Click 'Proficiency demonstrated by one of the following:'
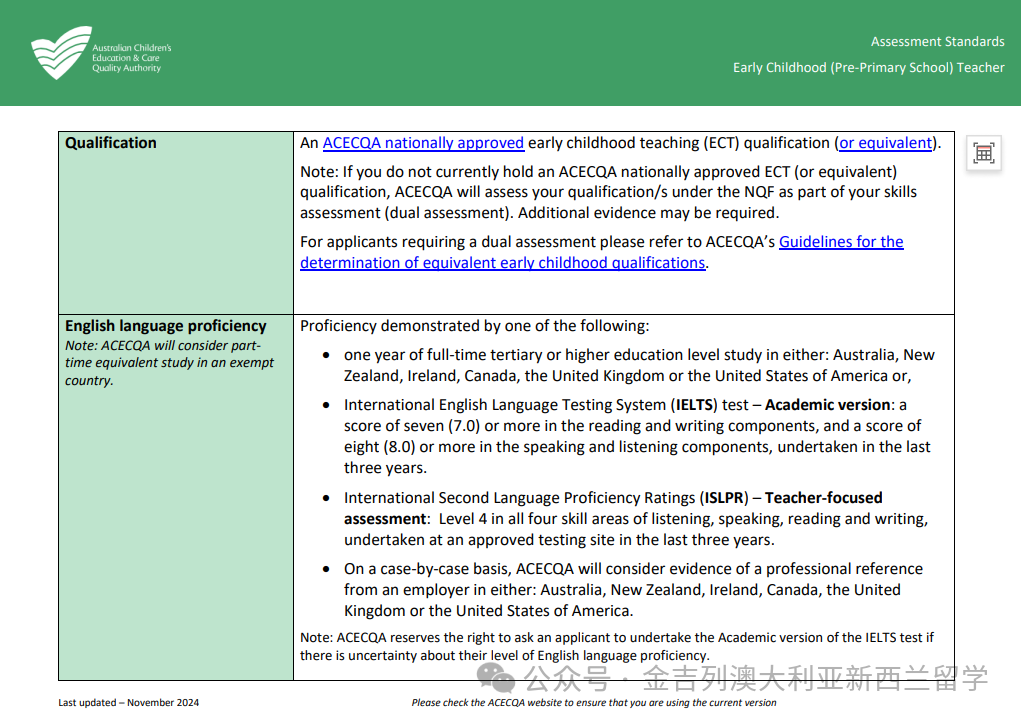 click(x=474, y=326)
